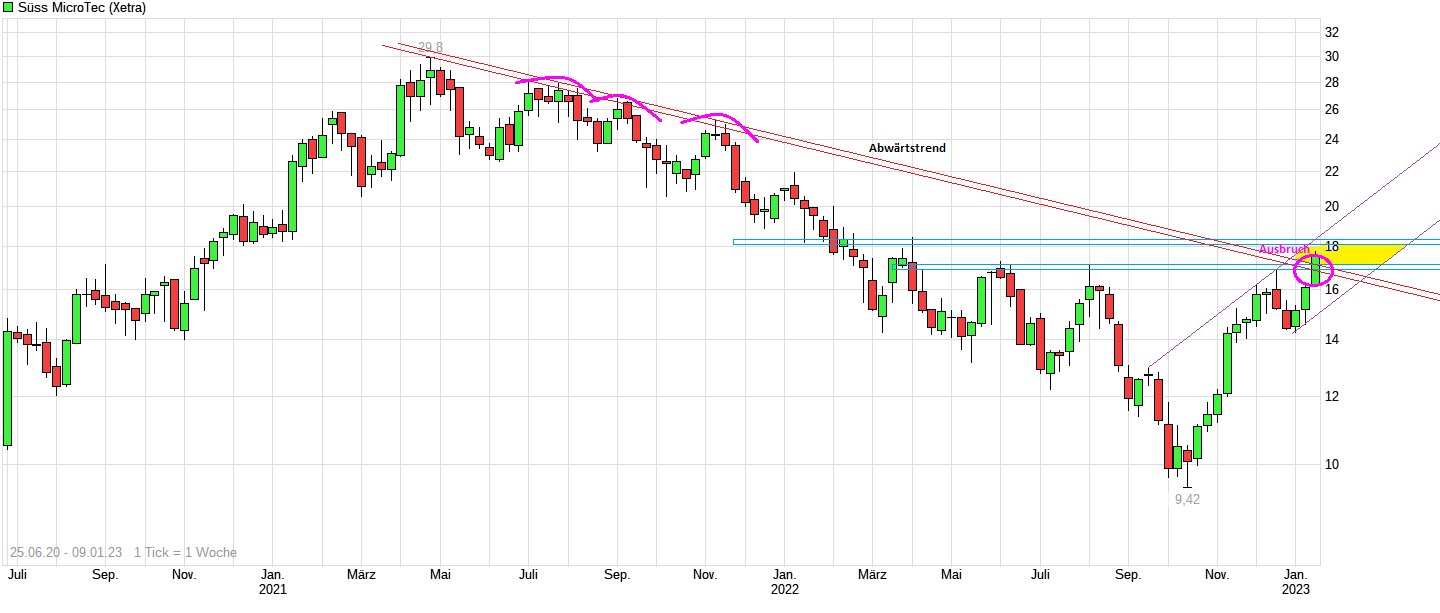Click the "29,8" peak price label
1440x613 pixels.
click(x=429, y=45)
